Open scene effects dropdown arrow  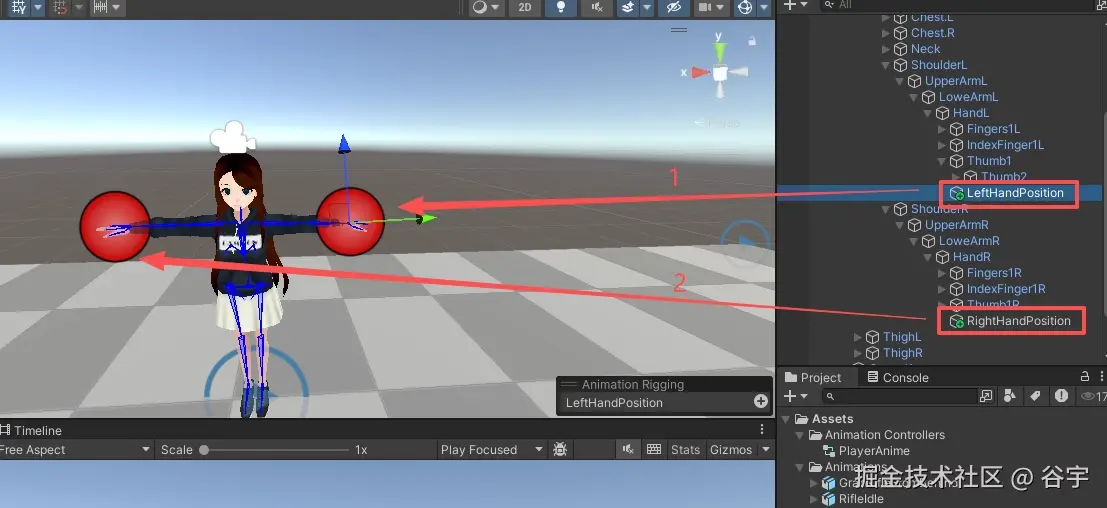tap(647, 7)
